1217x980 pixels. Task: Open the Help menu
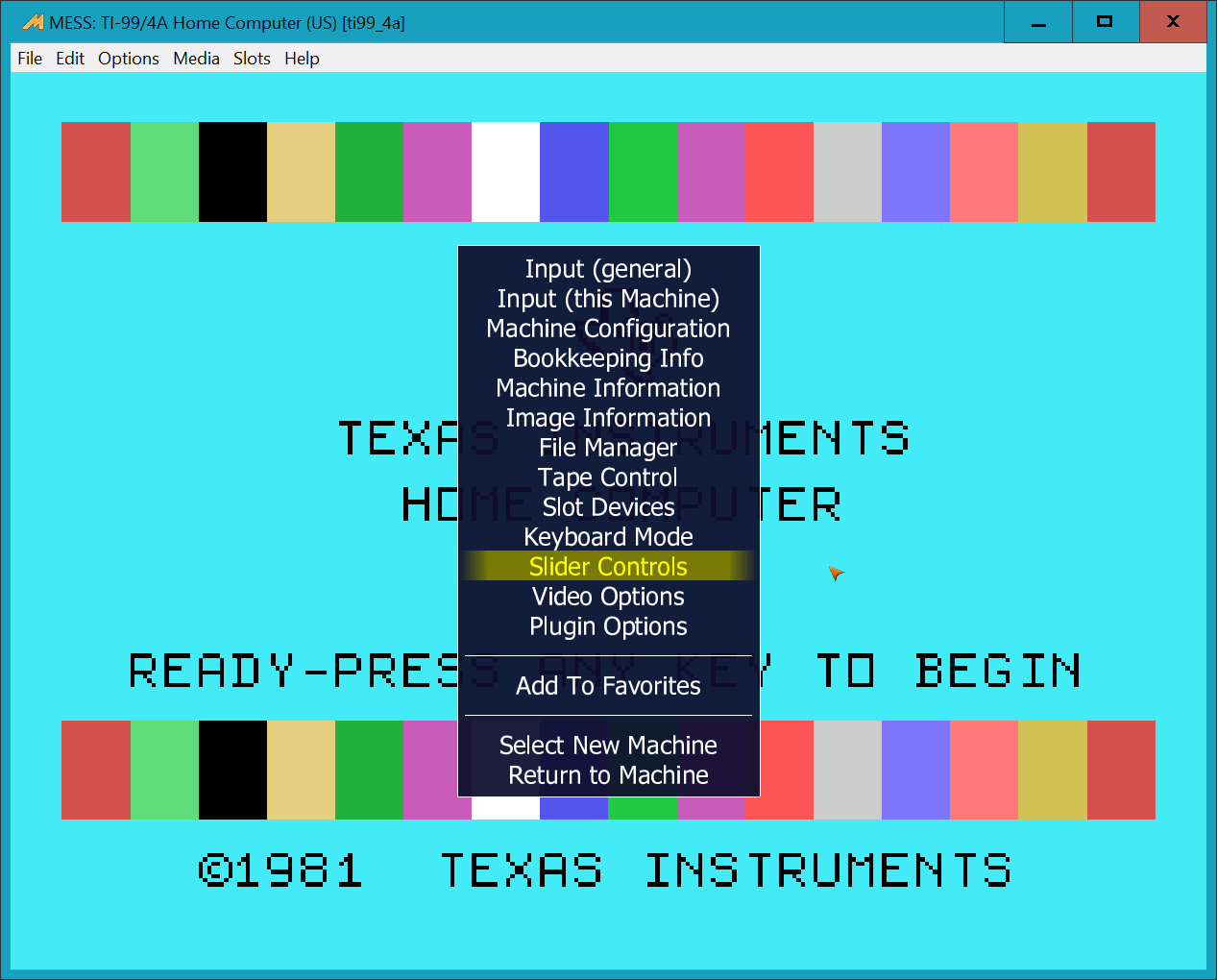[302, 59]
